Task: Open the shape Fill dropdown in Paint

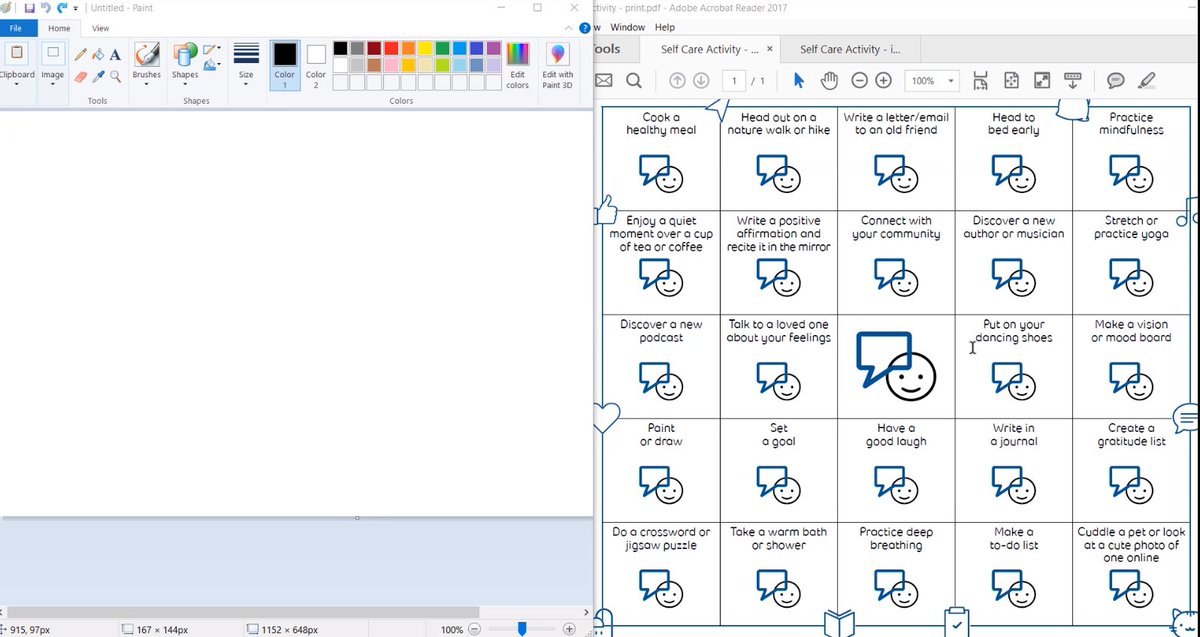Action: [x=212, y=66]
